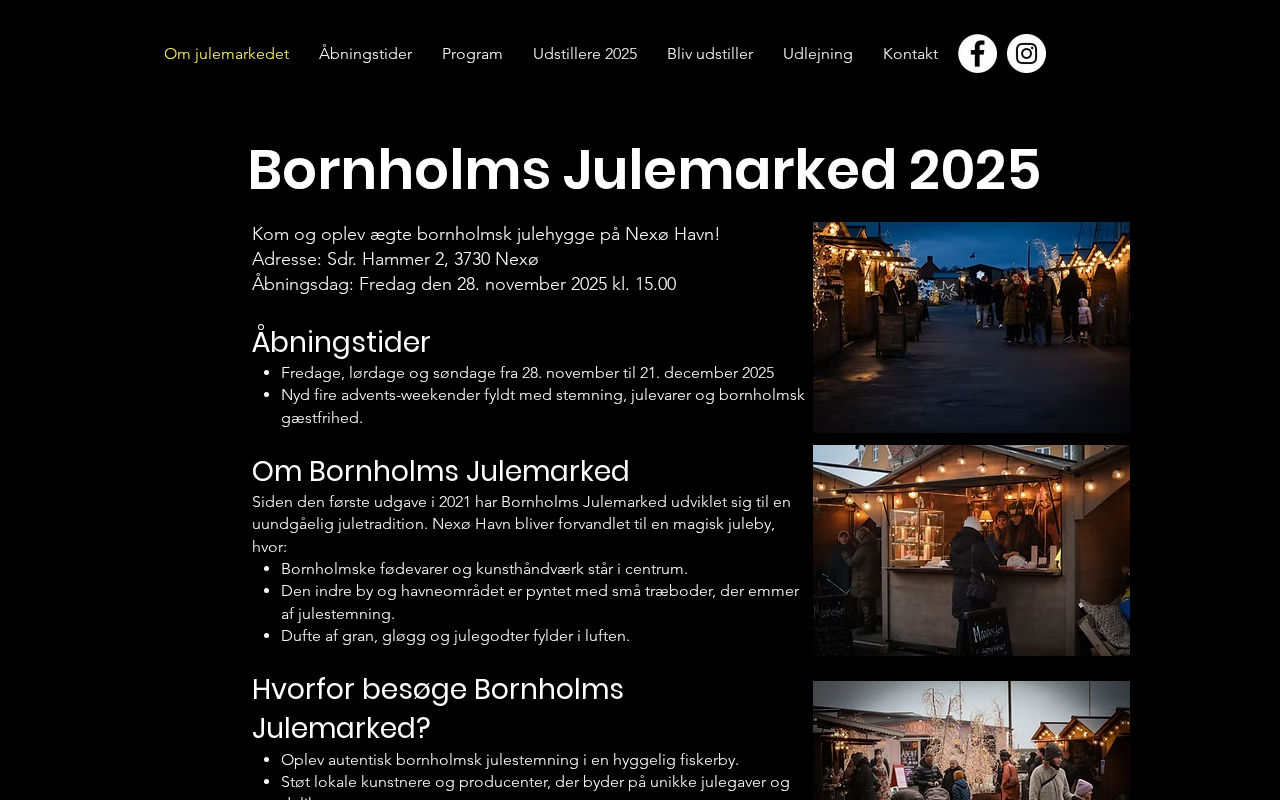Click the bullet about gran, gløgg og julegodter
The image size is (1280, 800).
coord(455,636)
